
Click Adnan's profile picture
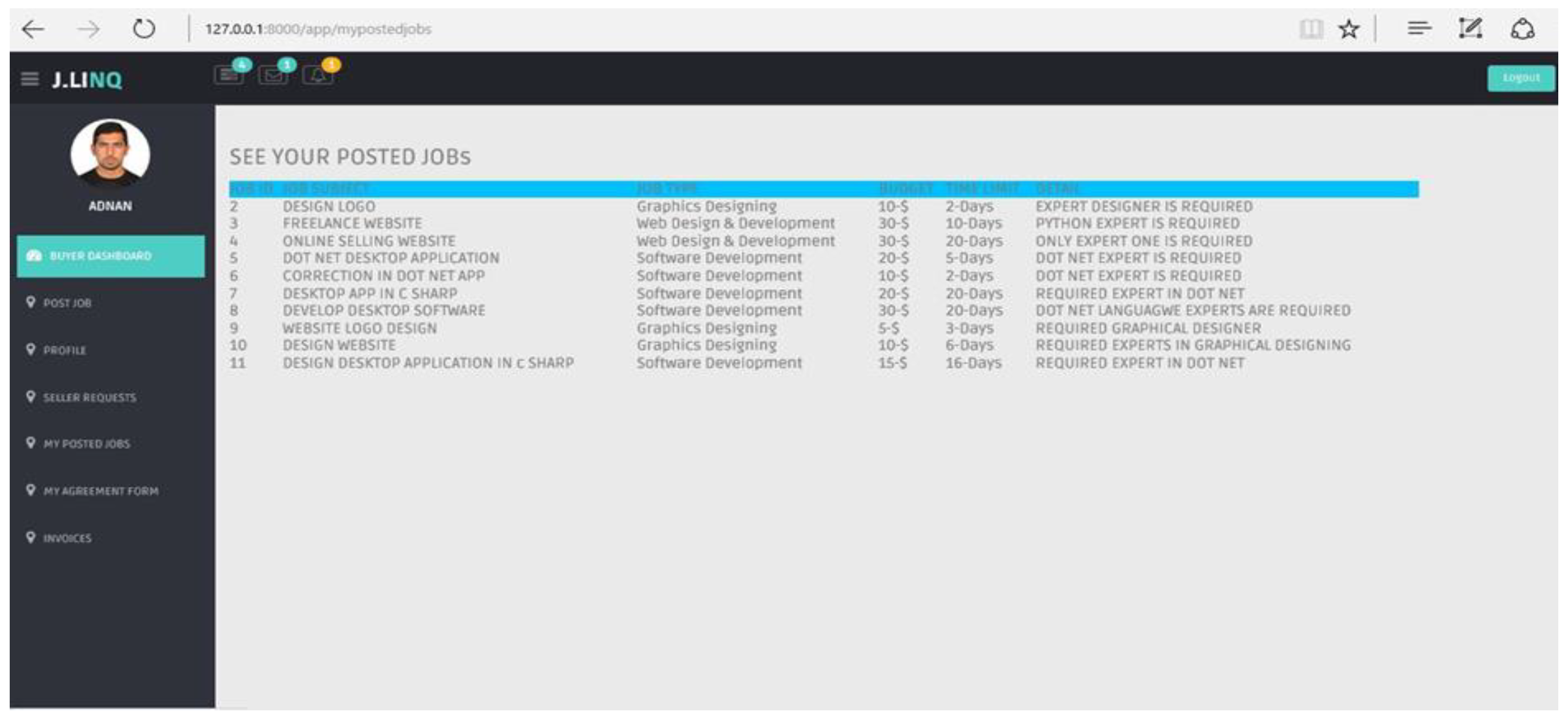click(x=110, y=153)
